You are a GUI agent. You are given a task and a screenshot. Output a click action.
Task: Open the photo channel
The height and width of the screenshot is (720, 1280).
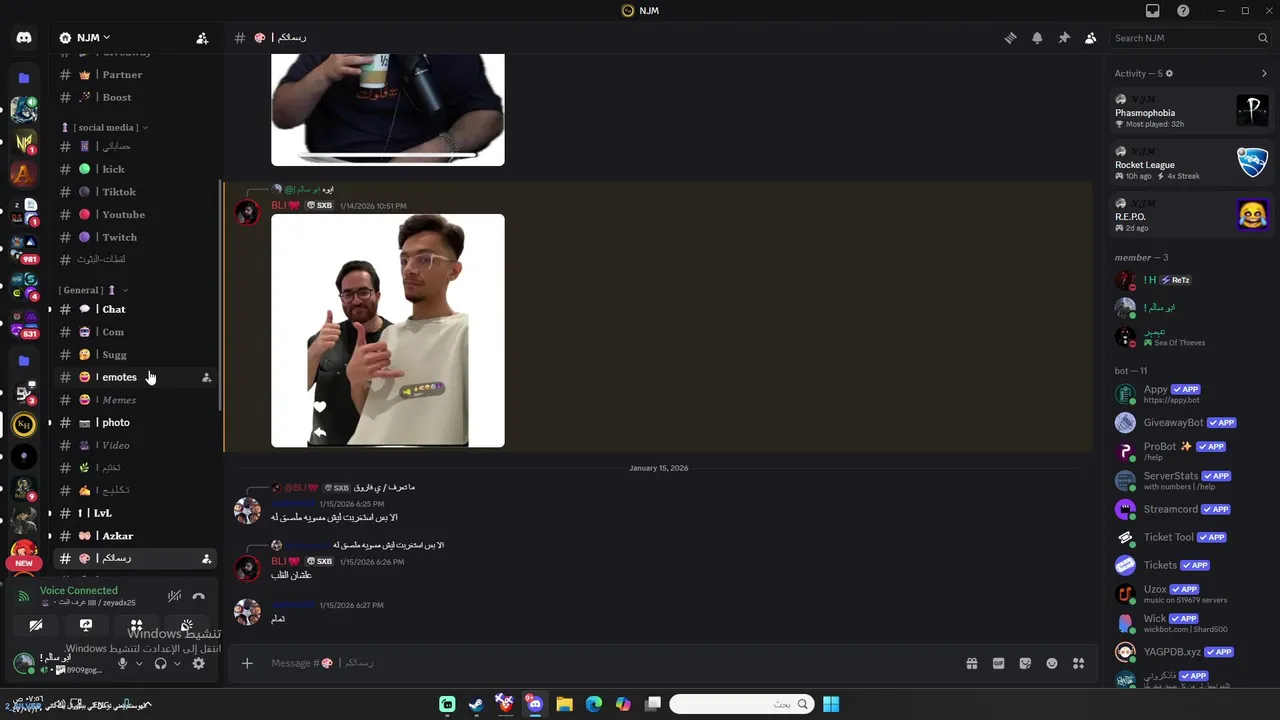coord(136,423)
